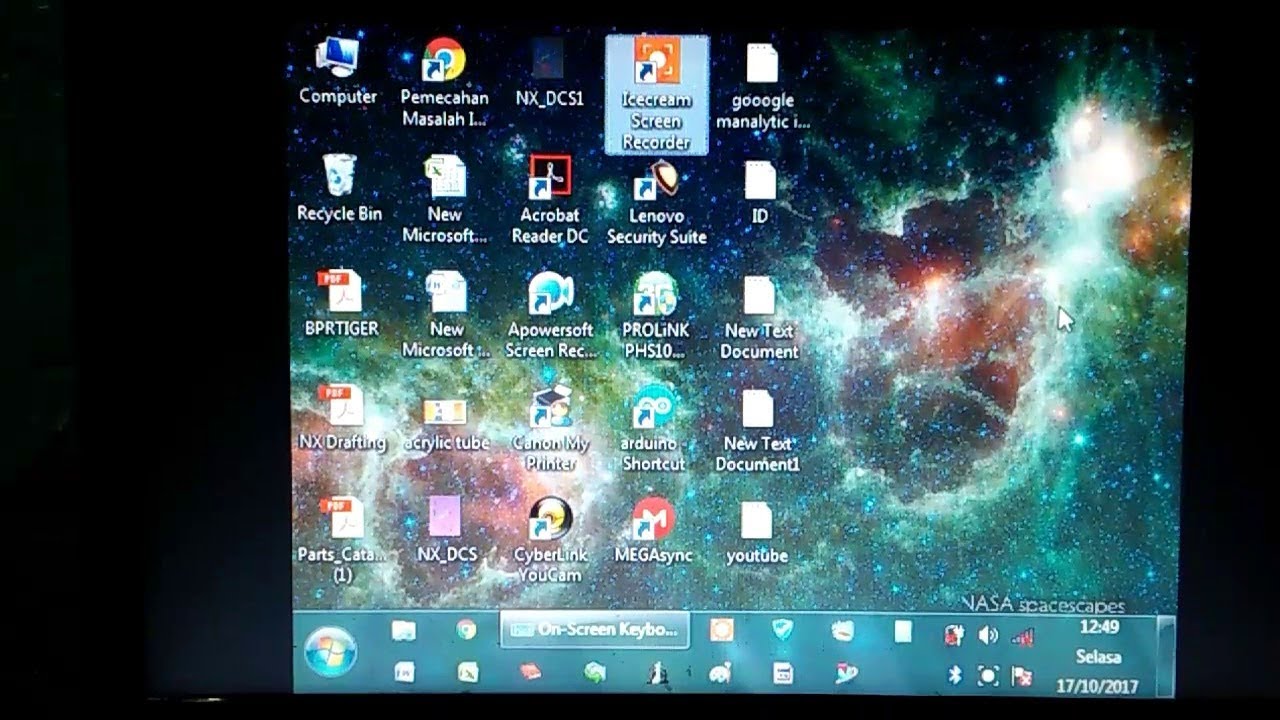
Task: Select the NX Drafting PDF
Action: (x=342, y=418)
